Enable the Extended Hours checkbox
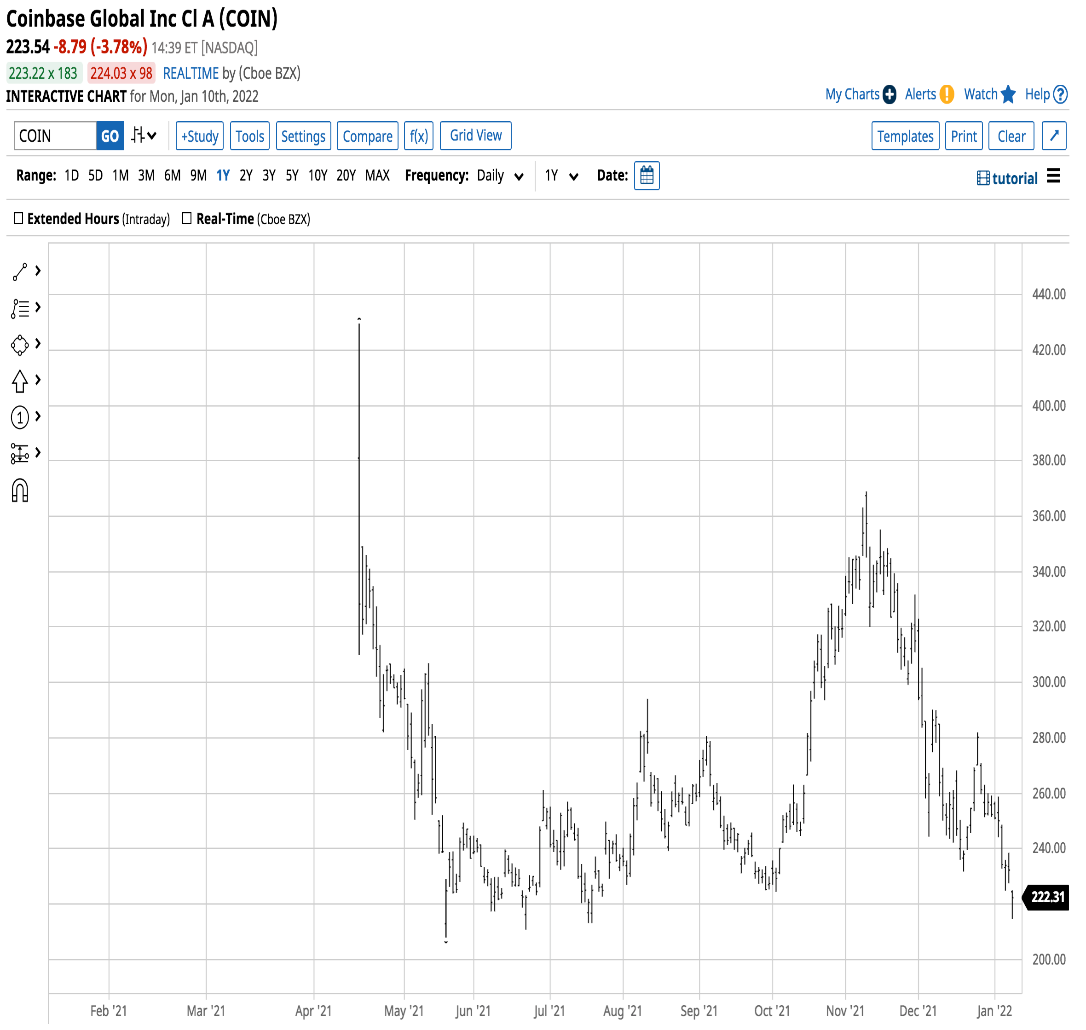This screenshot has height=1030, width=1086. (19, 218)
